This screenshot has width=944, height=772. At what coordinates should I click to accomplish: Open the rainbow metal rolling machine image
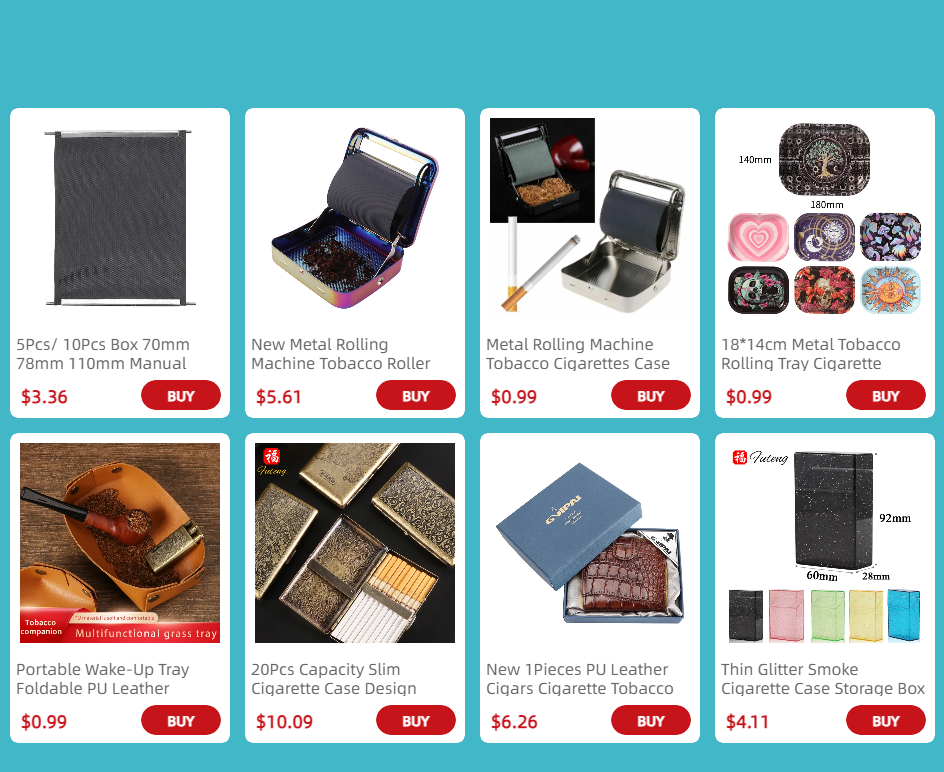click(x=355, y=218)
